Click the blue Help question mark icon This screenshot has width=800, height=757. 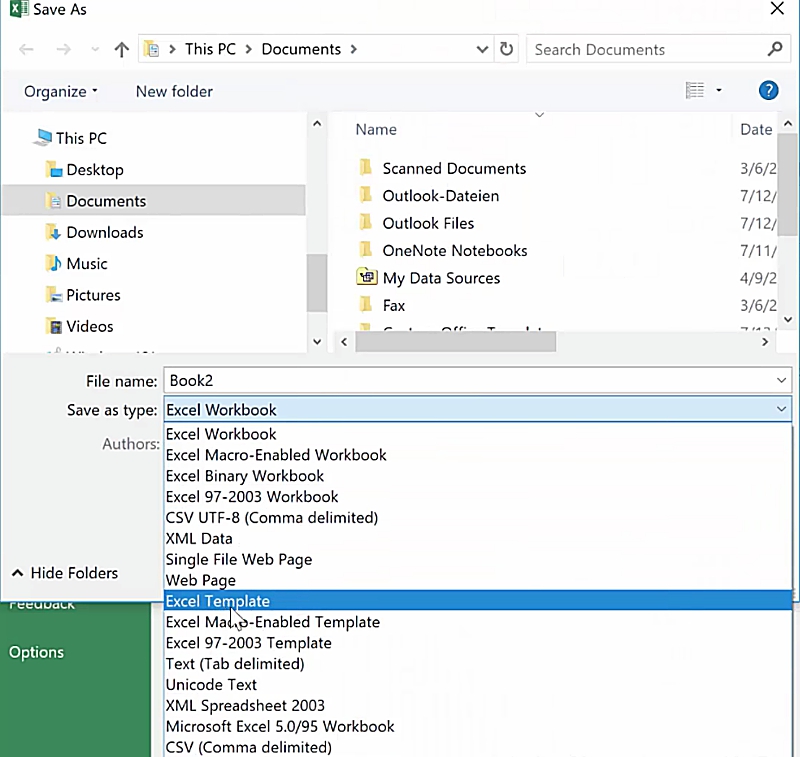point(768,91)
